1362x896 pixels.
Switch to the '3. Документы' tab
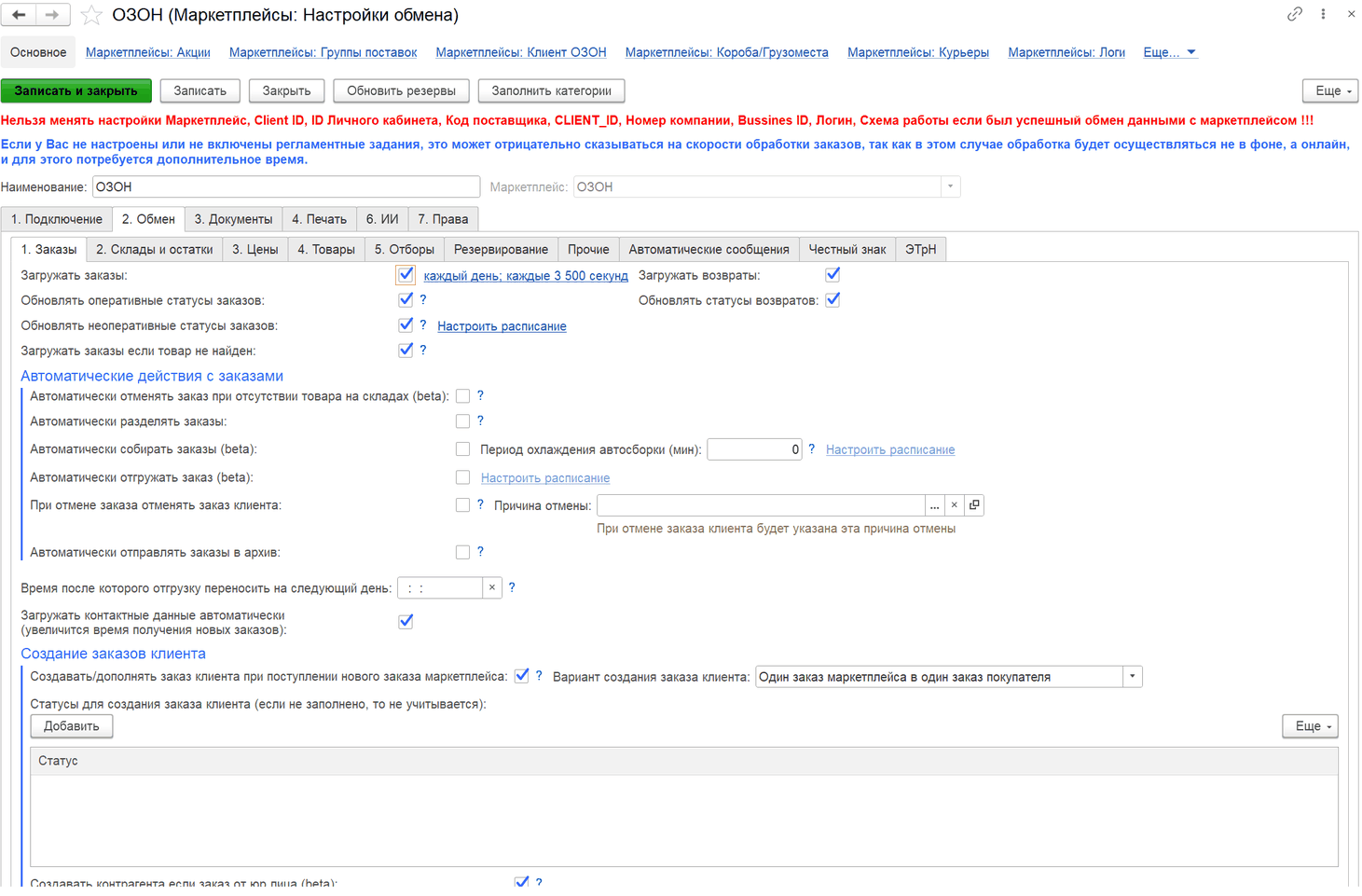[233, 219]
